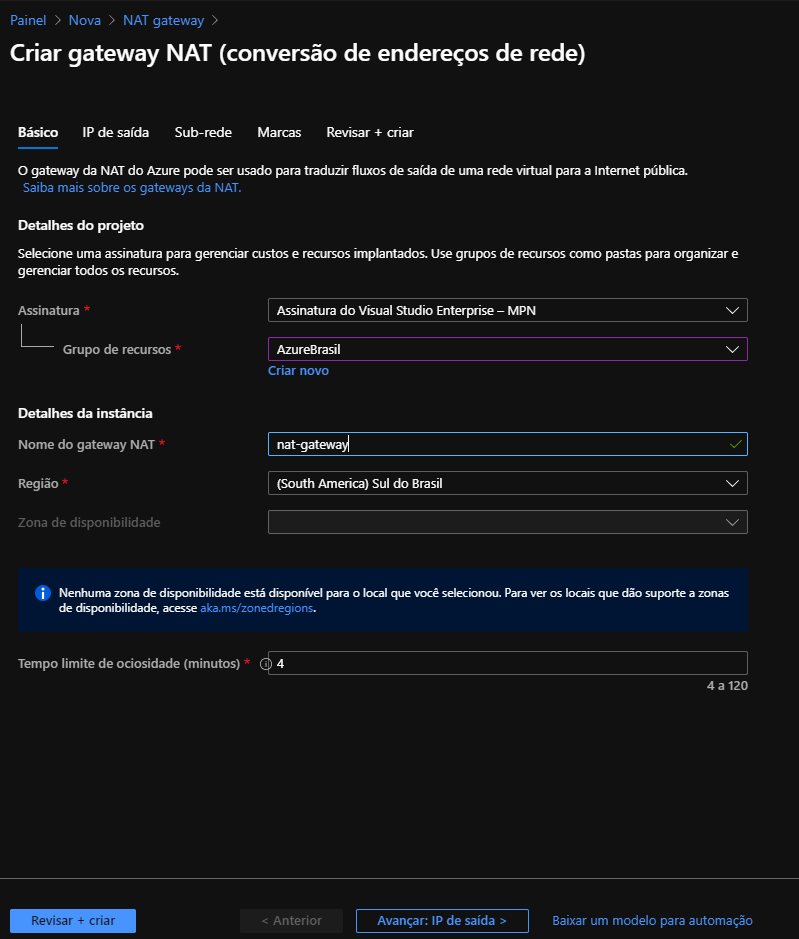Click the Tempo limite de ociosidade label

tap(129, 664)
